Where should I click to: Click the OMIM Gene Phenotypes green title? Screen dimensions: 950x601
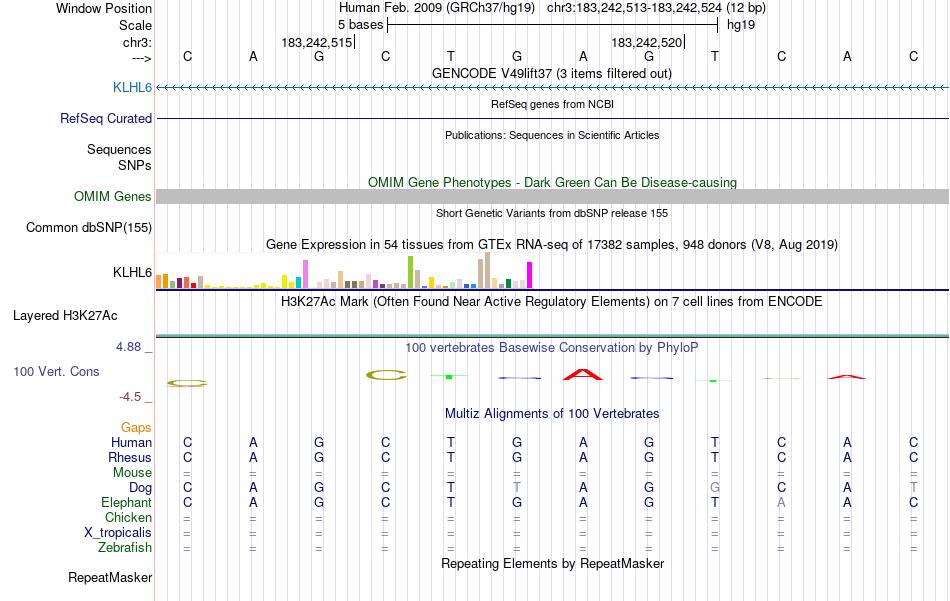click(552, 182)
